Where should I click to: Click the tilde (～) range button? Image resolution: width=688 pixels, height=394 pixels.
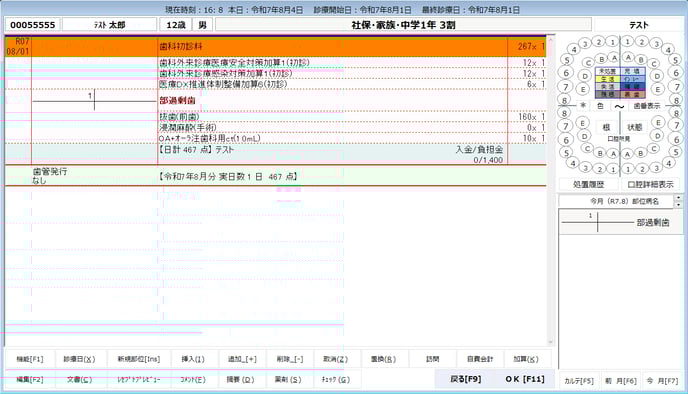619,106
